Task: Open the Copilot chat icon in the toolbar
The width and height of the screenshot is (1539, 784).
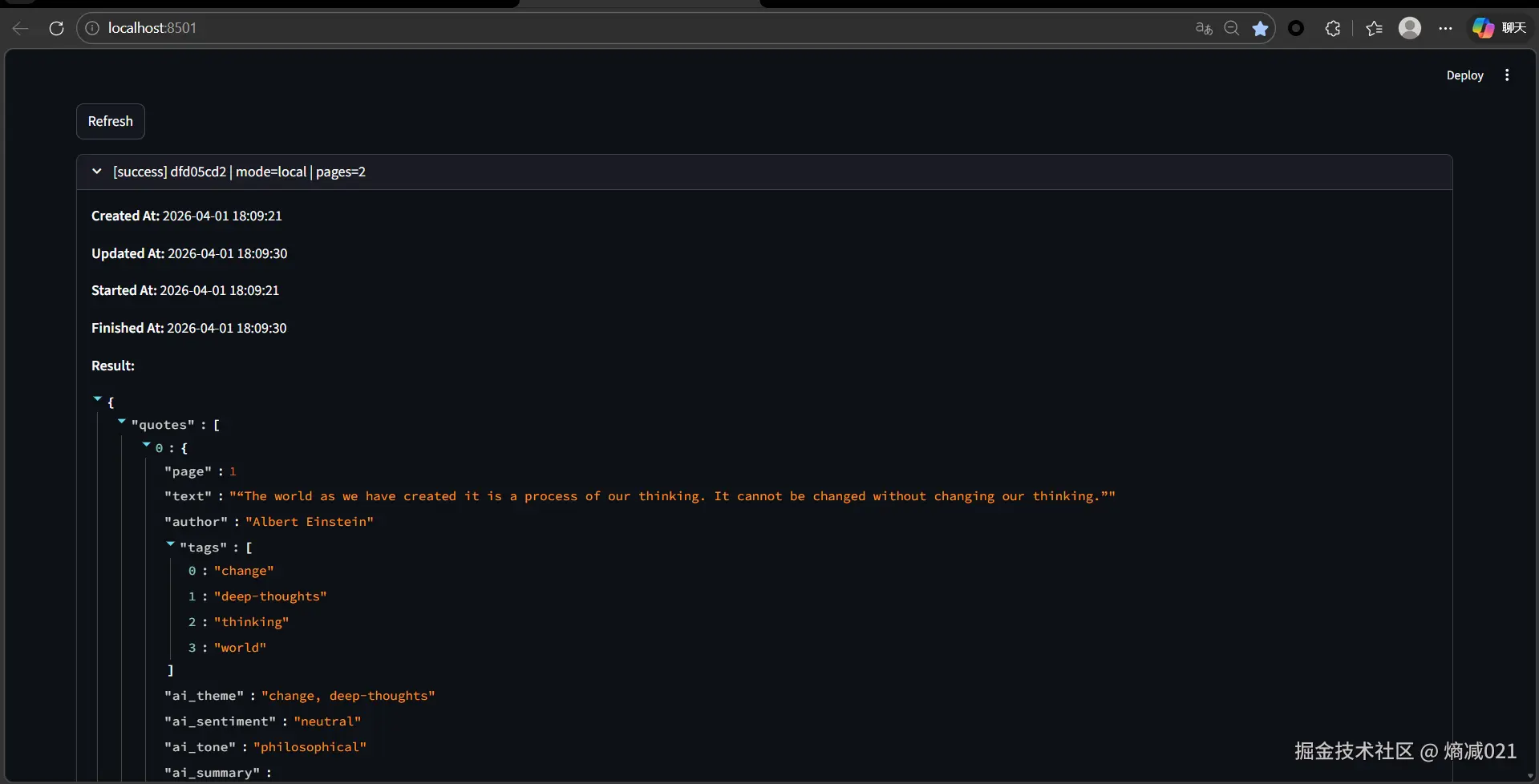Action: (x=1483, y=27)
